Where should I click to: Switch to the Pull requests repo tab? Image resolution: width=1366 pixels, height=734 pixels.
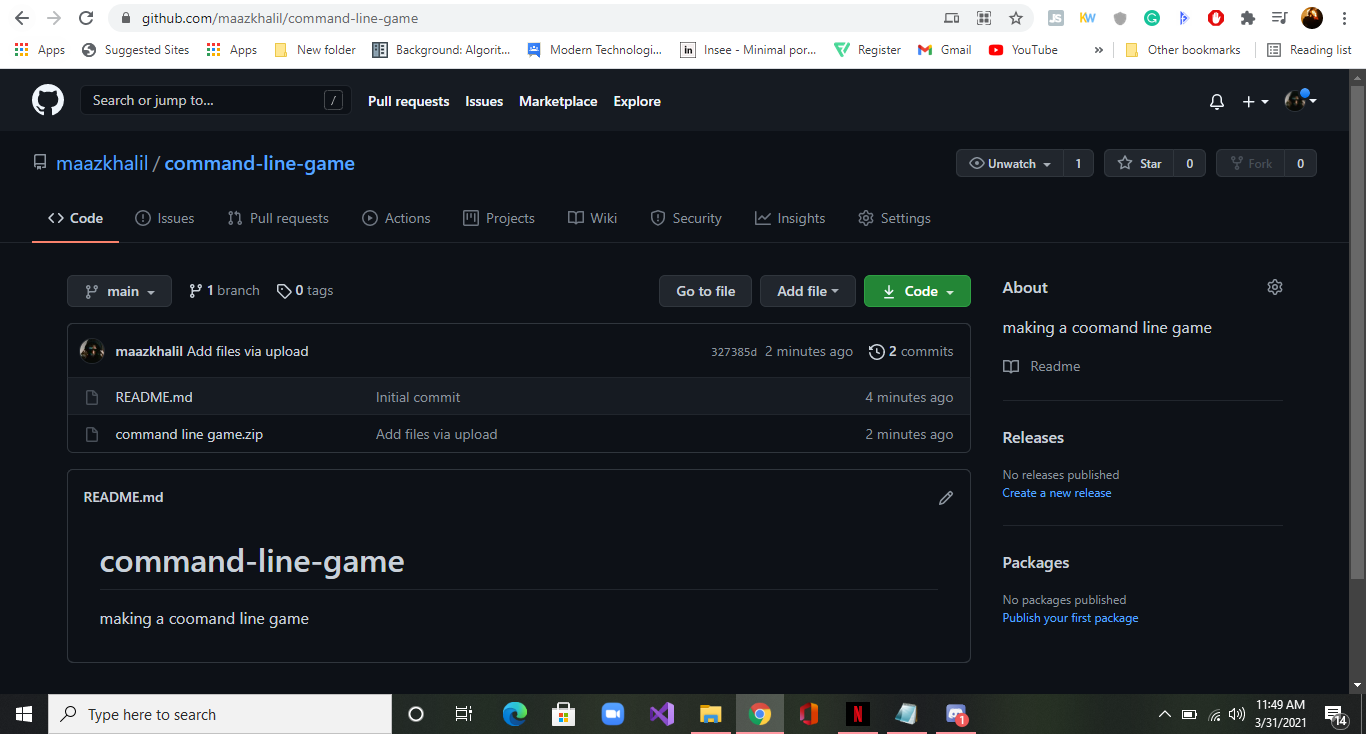tap(278, 218)
